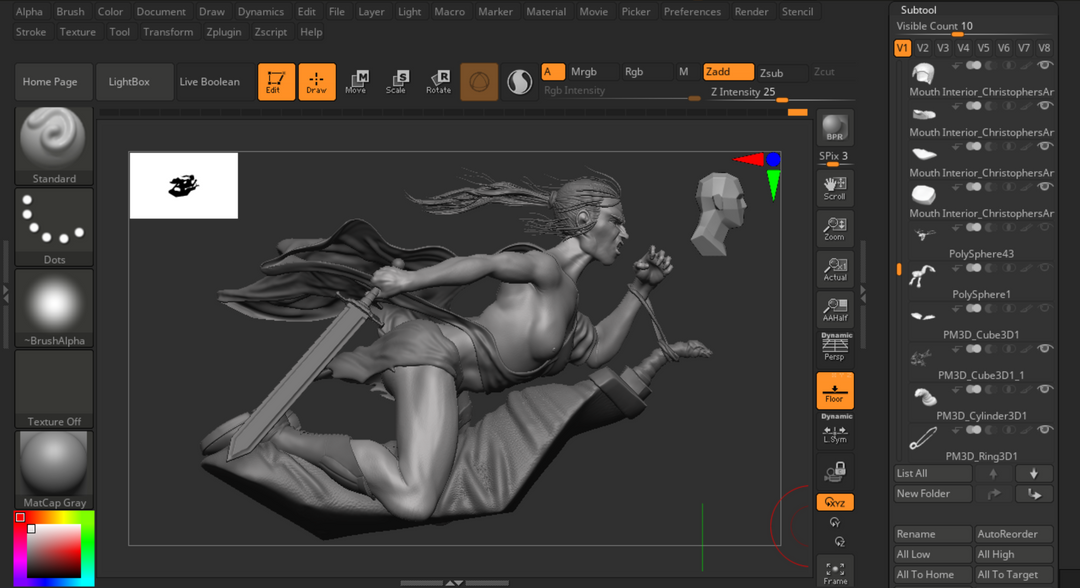Screen dimensions: 1080x588
Task: Open the Zplugin menu
Action: (x=224, y=32)
